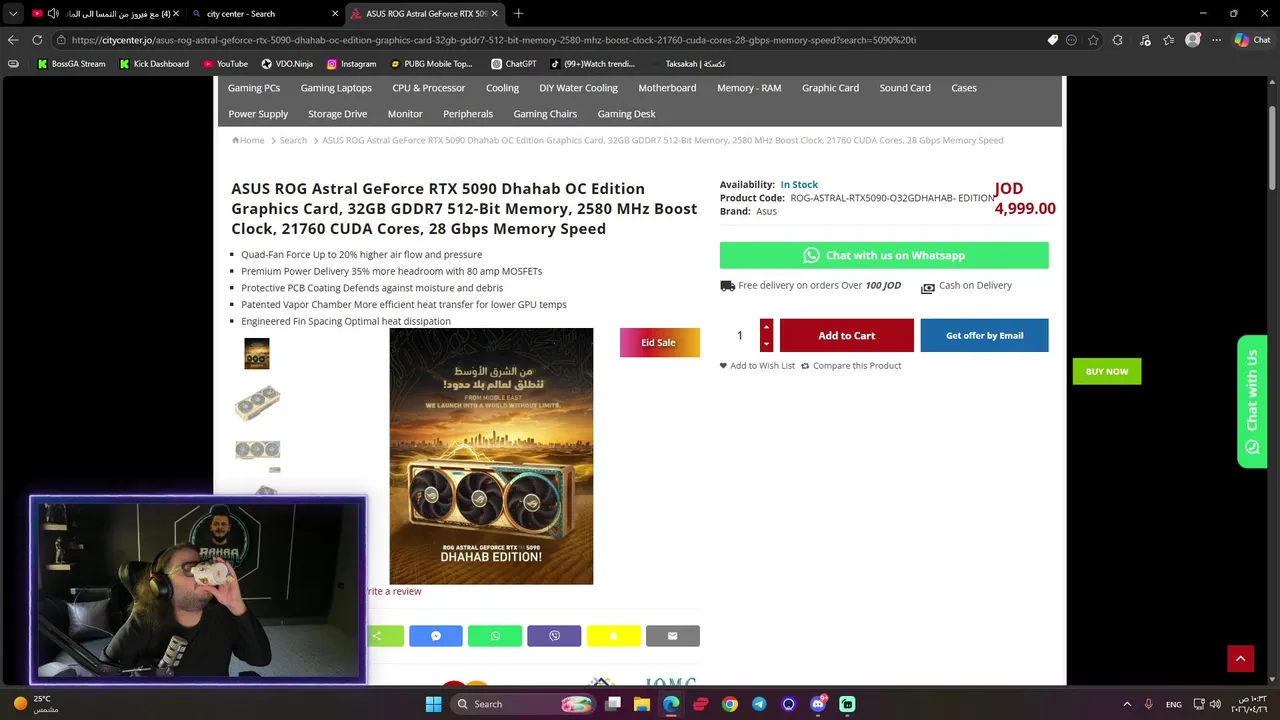Click the green BUY NOW button
1280x720 pixels.
point(1107,371)
